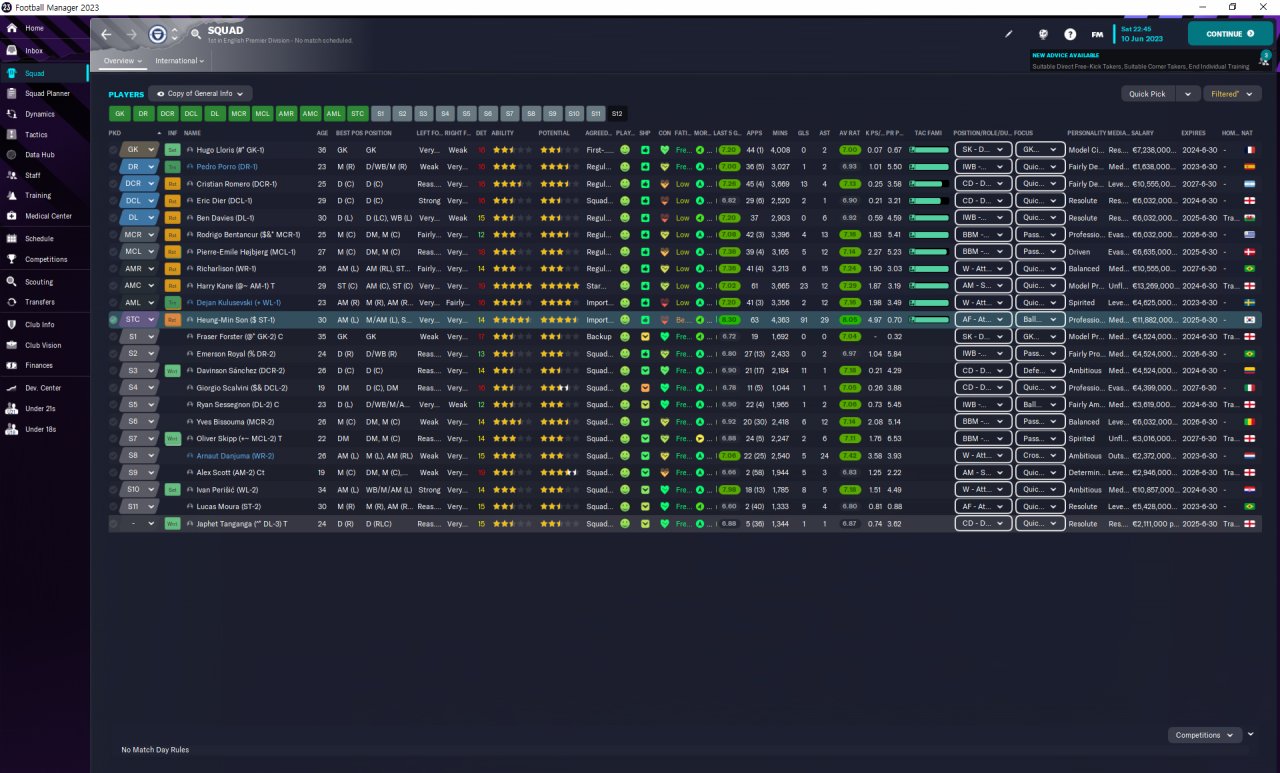This screenshot has height=773, width=1280.
Task: Toggle pick selection for Rodrigo Bentancur row
Action: click(114, 235)
